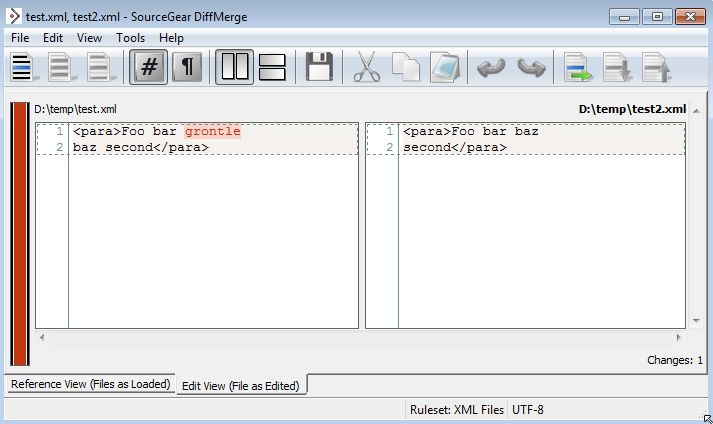Jump to previous change icon
Screen dimensions: 713x424
tap(656, 67)
